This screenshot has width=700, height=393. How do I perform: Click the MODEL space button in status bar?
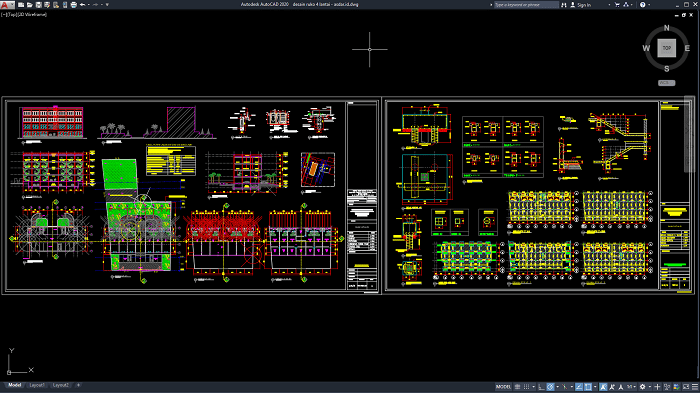(x=503, y=387)
